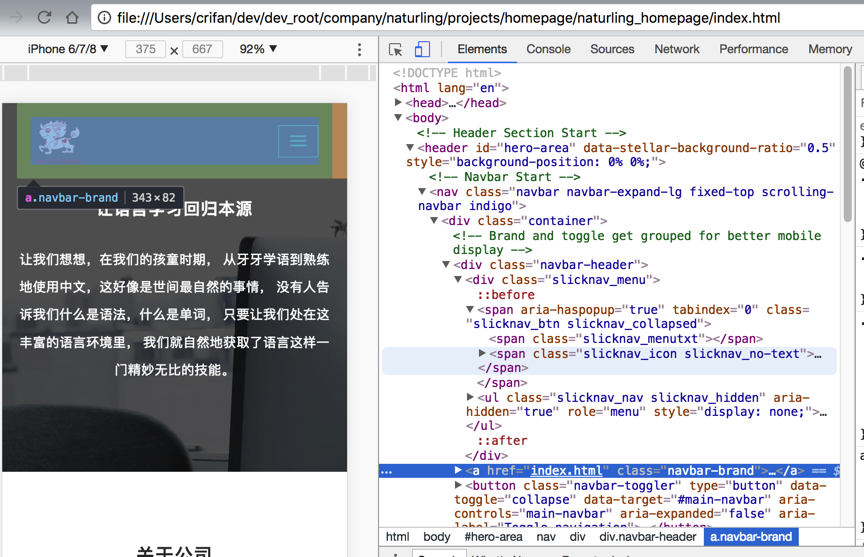
Task: Select div.navbar-header in the breadcrumb
Action: click(647, 537)
